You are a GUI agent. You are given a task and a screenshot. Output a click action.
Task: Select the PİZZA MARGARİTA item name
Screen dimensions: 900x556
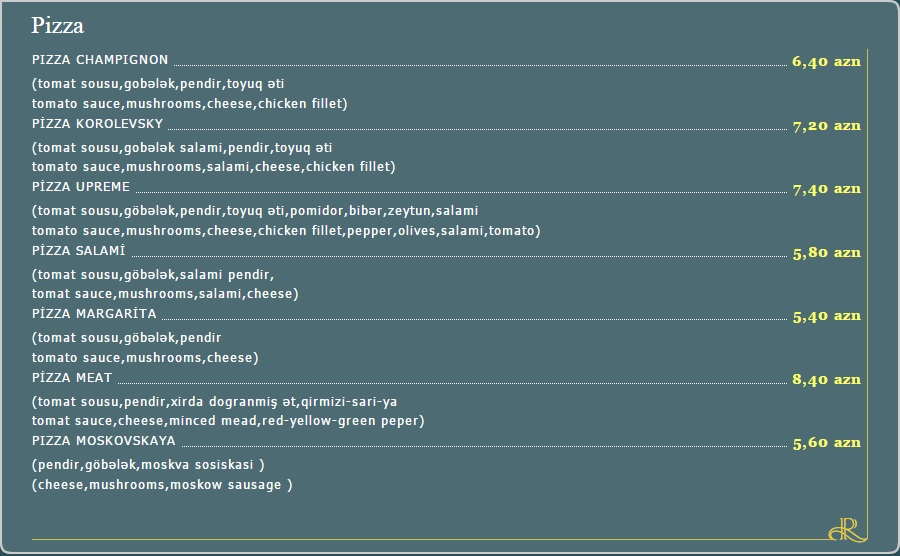click(x=94, y=313)
